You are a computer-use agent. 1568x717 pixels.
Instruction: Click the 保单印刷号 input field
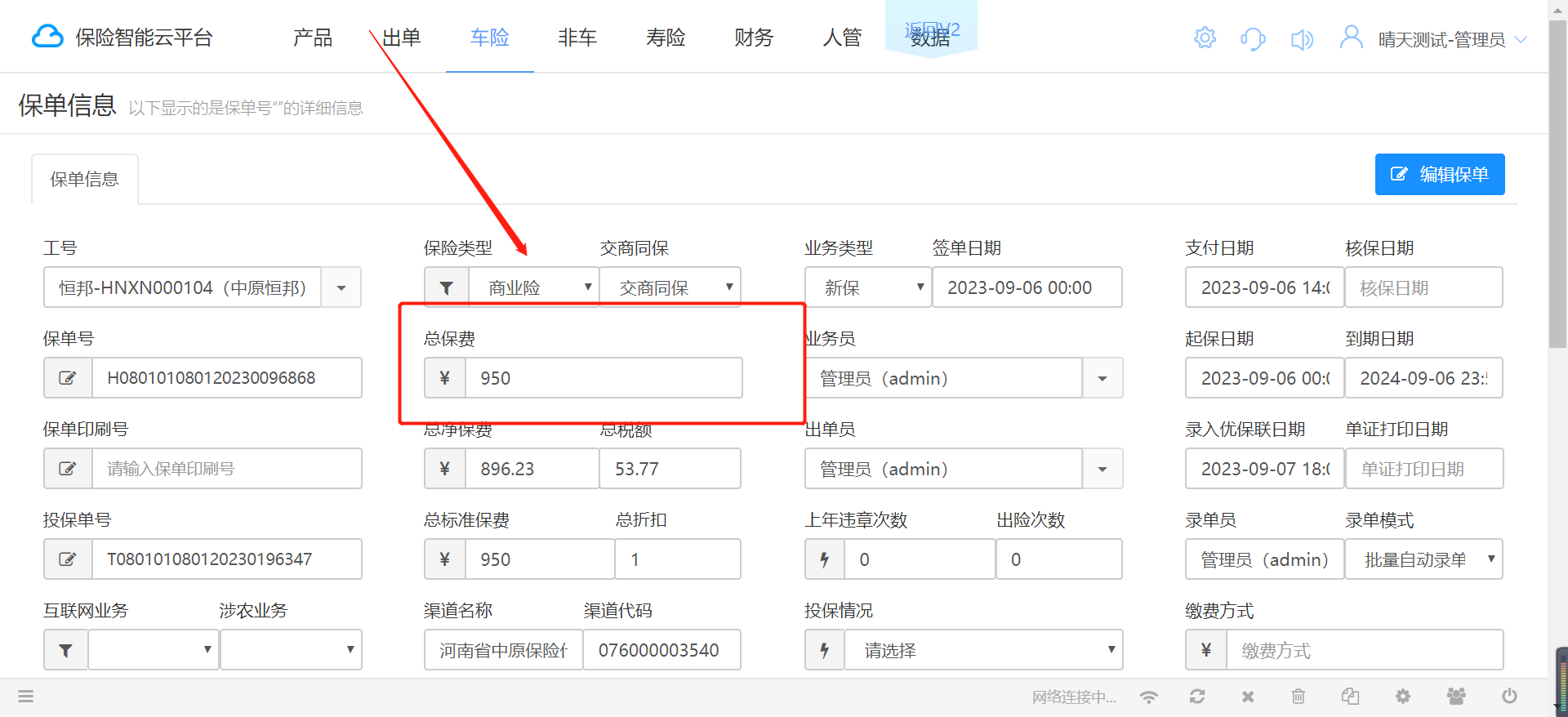click(227, 469)
